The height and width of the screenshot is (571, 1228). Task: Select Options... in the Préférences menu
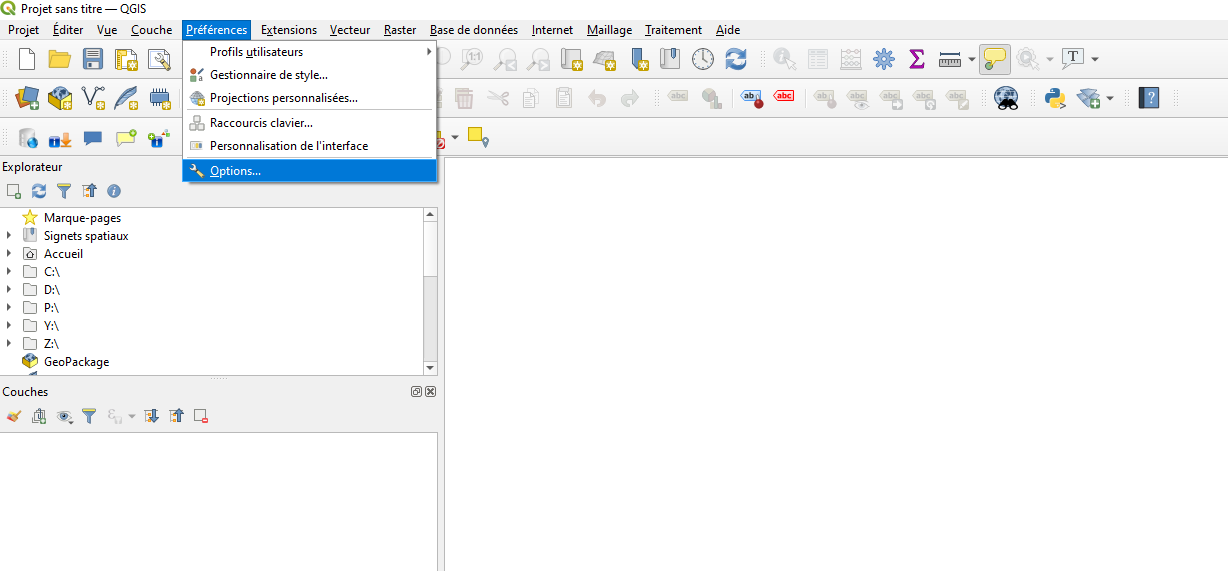pyautogui.click(x=235, y=171)
